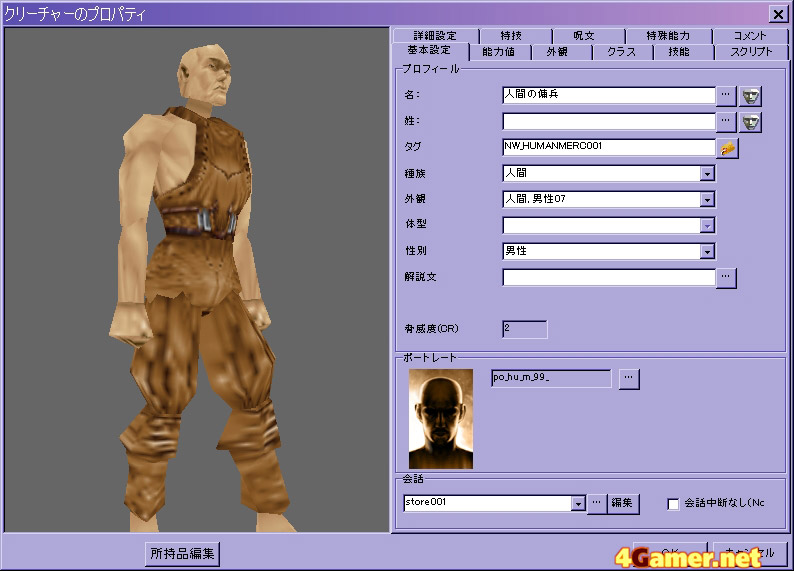794x571 pixels.
Task: Switch to the 詳細設定 tab
Action: point(435,35)
